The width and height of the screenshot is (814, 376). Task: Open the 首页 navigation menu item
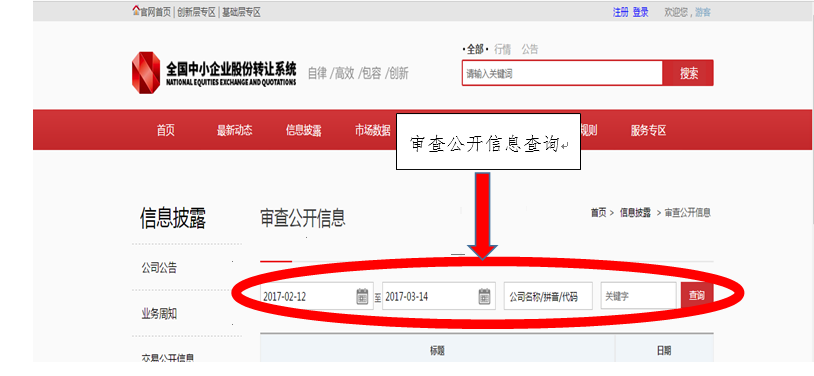click(166, 130)
